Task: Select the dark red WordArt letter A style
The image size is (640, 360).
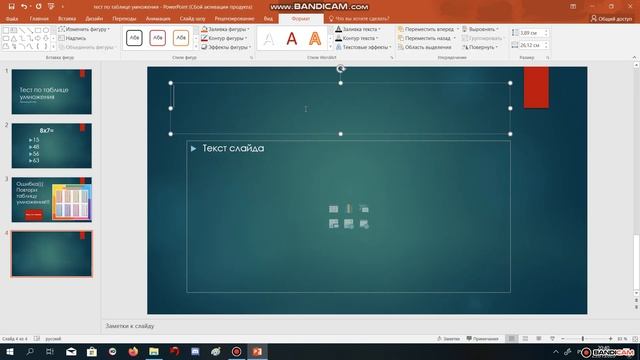Action: (x=292, y=39)
